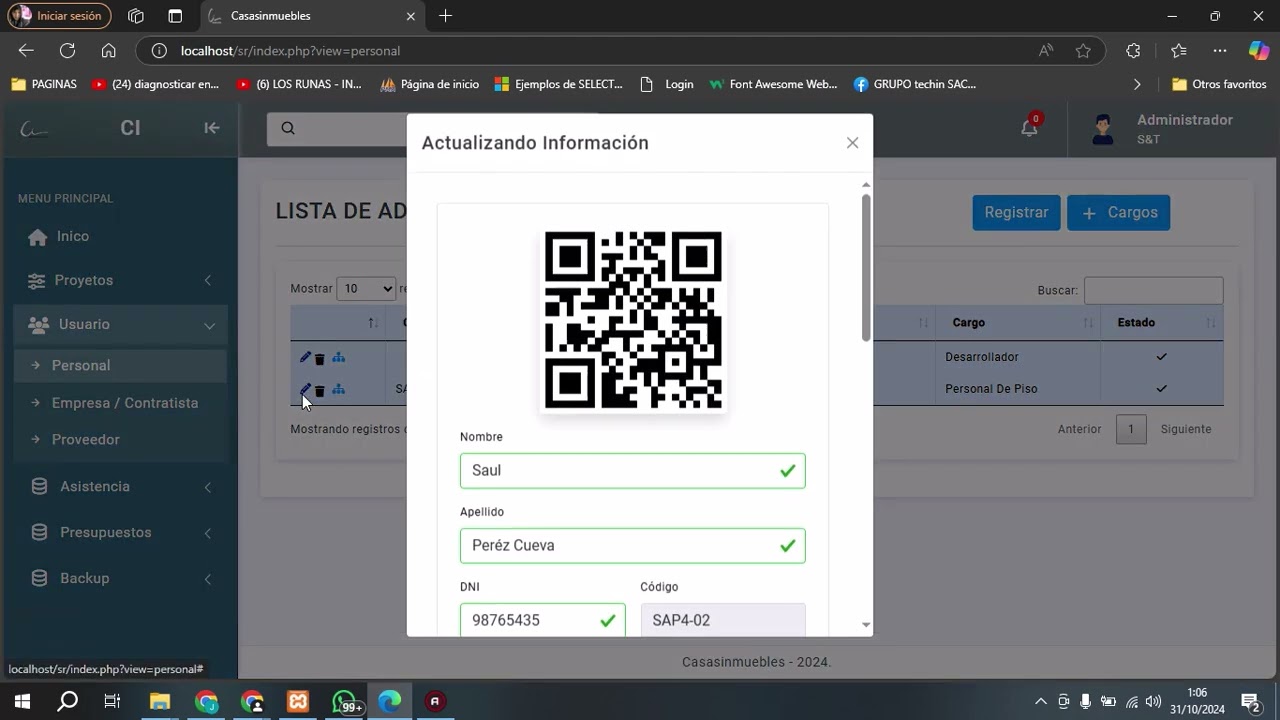Screen dimensions: 1280x720
Task: Click the QR code image in the dialog
Action: pyautogui.click(x=633, y=320)
